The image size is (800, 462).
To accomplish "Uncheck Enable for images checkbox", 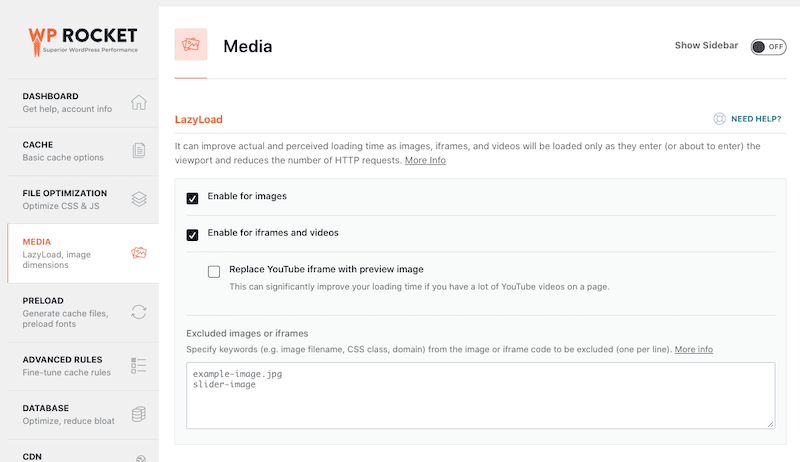I will click(192, 198).
